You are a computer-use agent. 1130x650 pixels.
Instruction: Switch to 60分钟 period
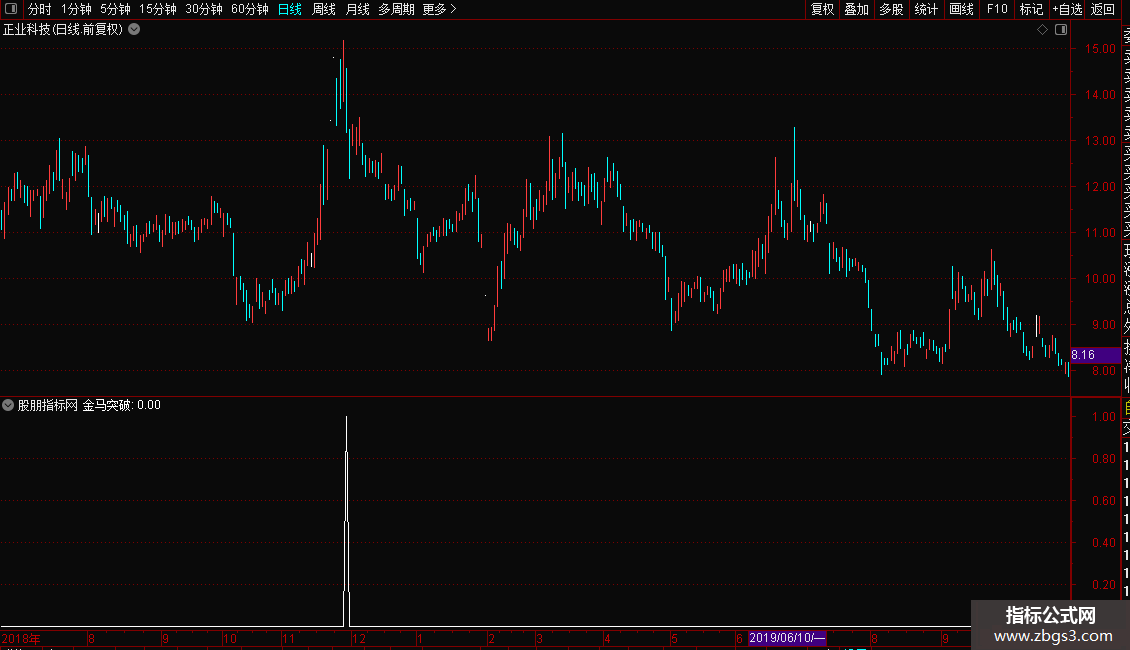(250, 9)
